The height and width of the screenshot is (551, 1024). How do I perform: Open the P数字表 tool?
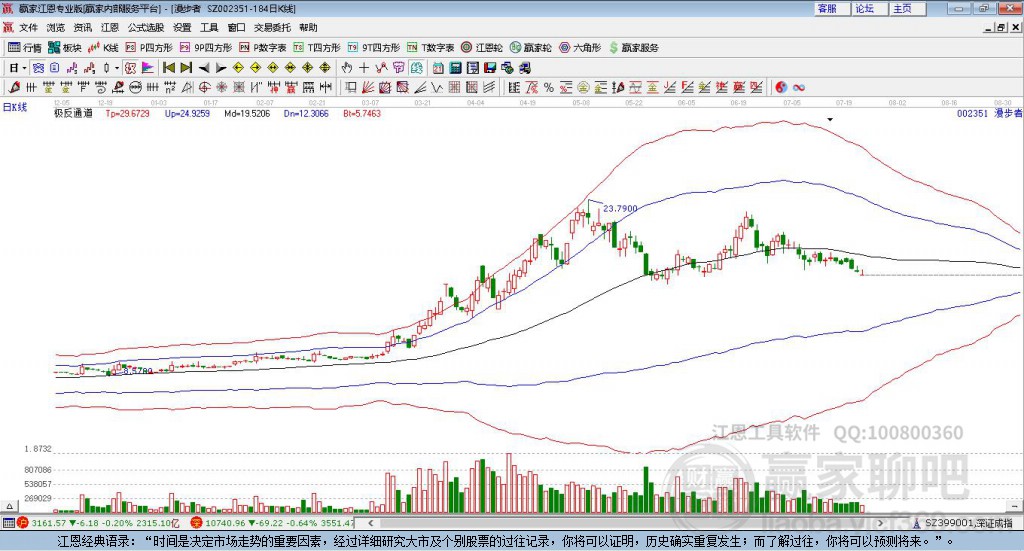pos(263,48)
